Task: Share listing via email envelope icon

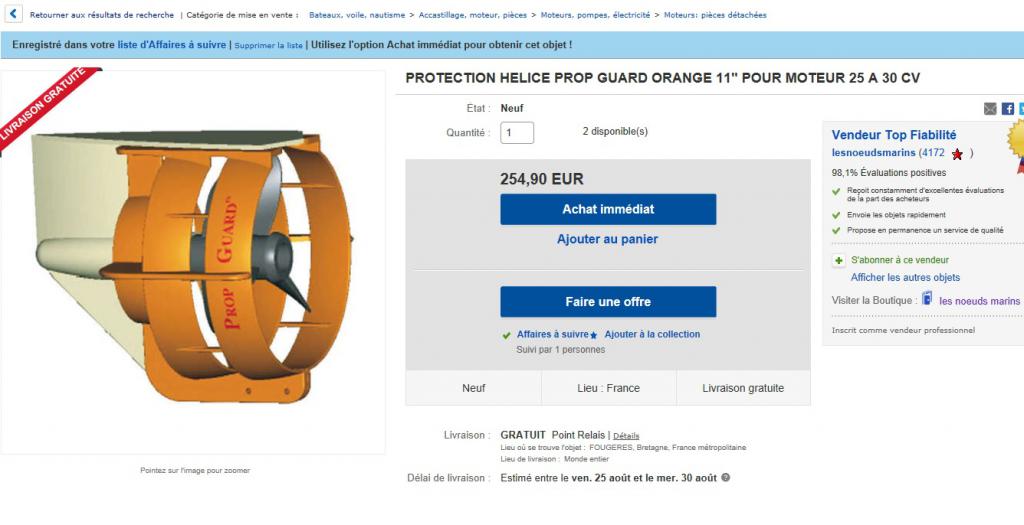Action: point(990,109)
